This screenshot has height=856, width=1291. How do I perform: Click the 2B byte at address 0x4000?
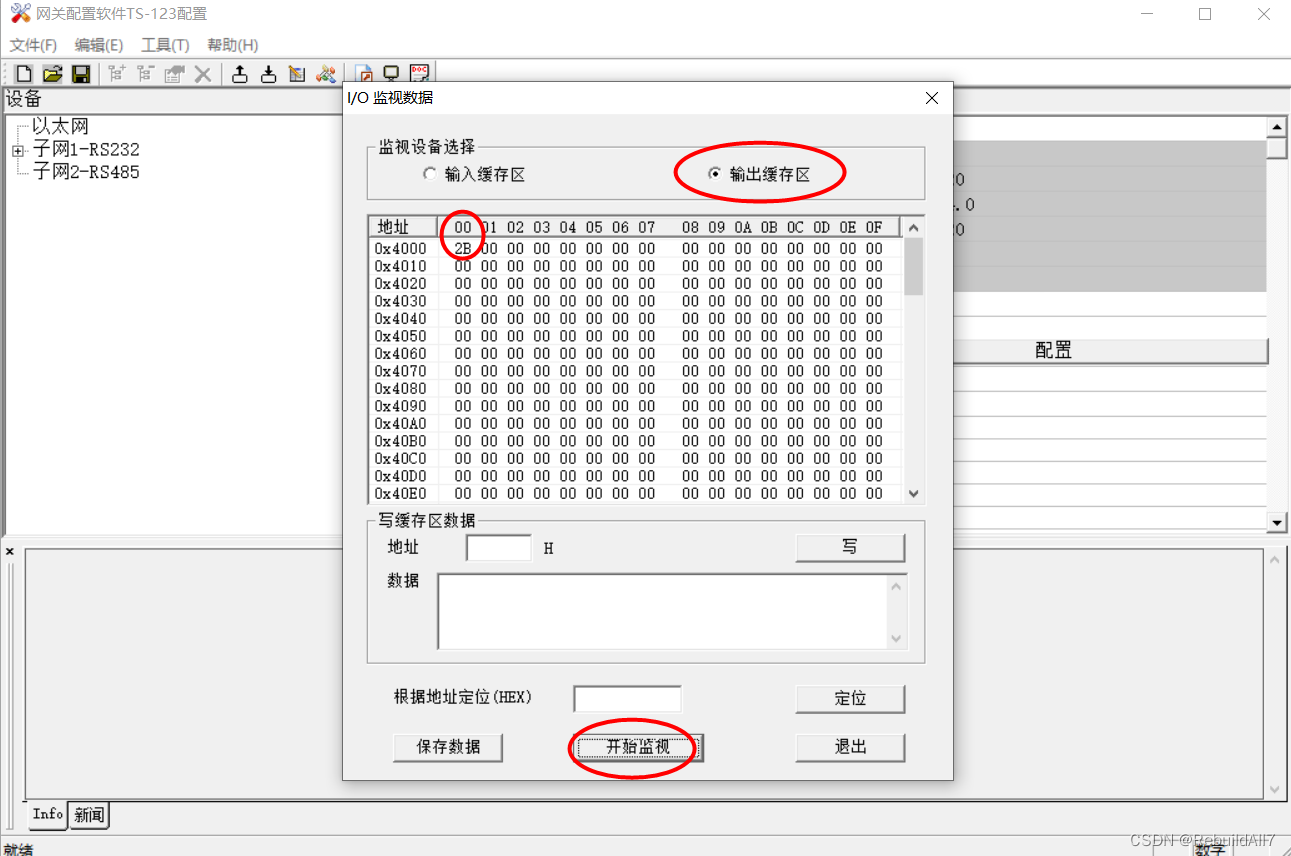[463, 249]
